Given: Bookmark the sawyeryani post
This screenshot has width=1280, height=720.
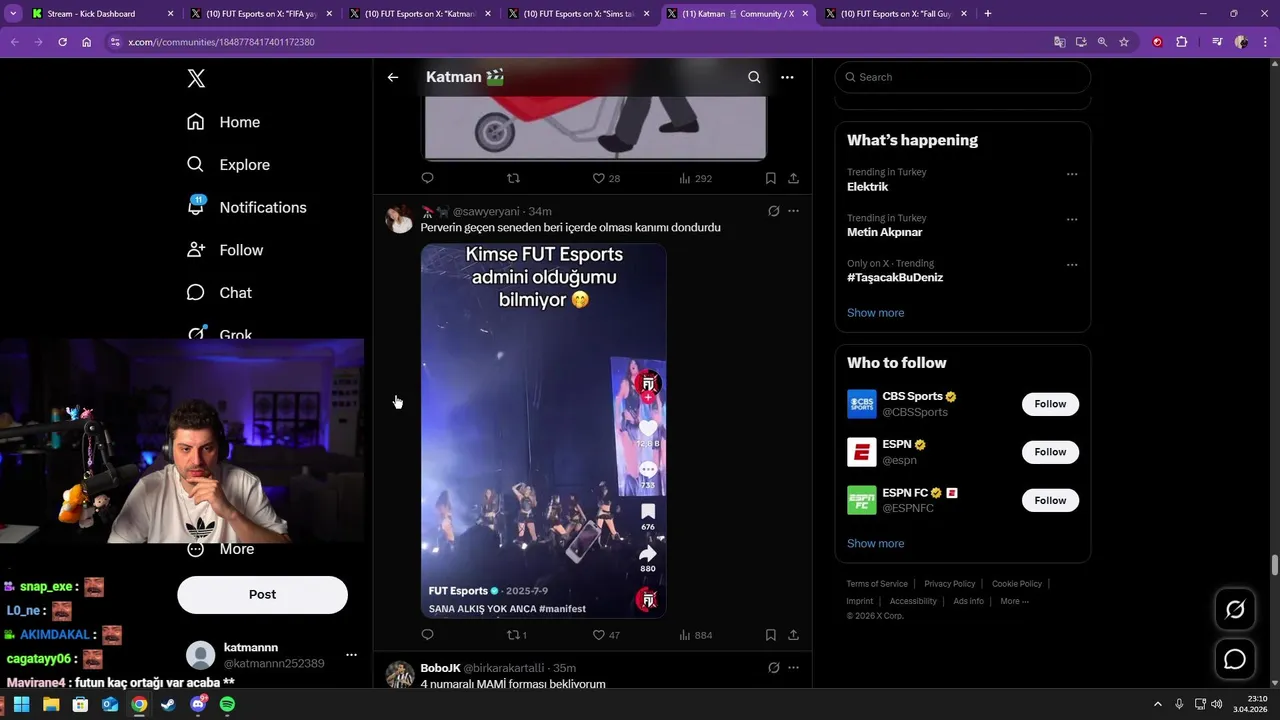Looking at the screenshot, I should (770, 634).
